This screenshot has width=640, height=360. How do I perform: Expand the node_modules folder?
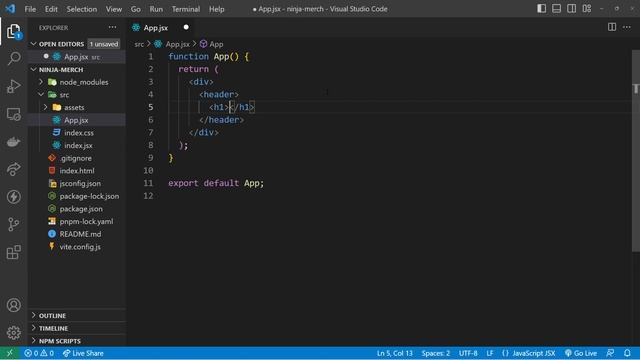point(41,82)
